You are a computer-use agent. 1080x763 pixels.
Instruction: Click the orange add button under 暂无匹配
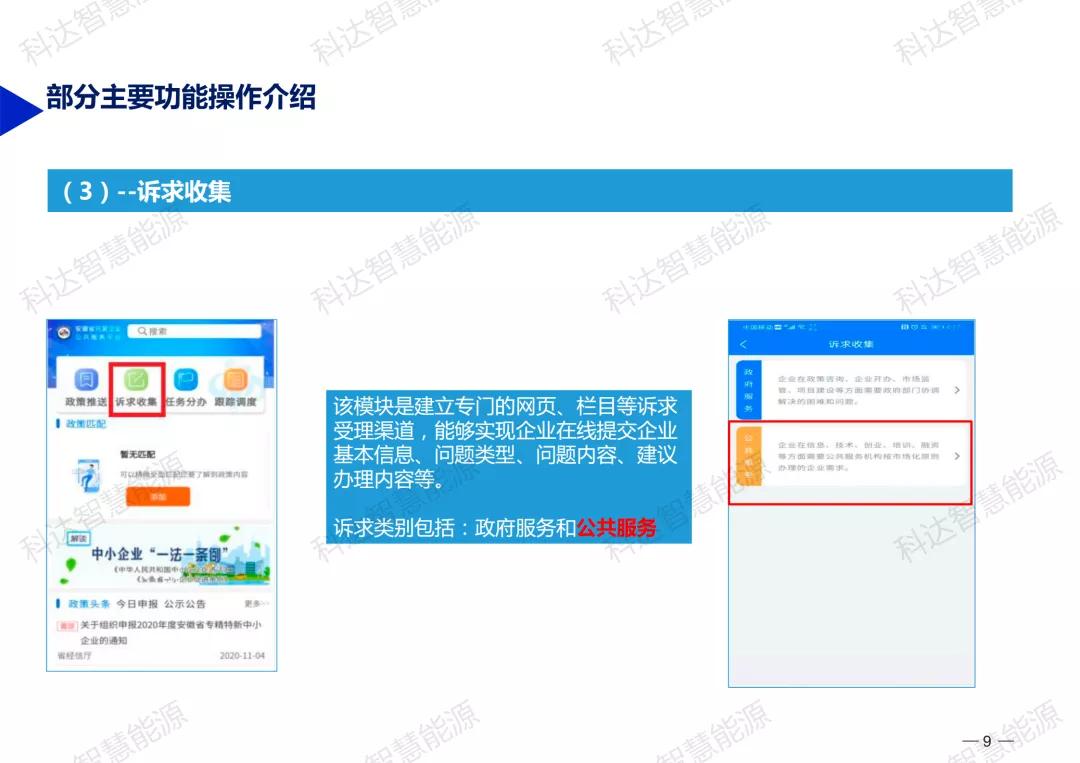click(x=158, y=497)
